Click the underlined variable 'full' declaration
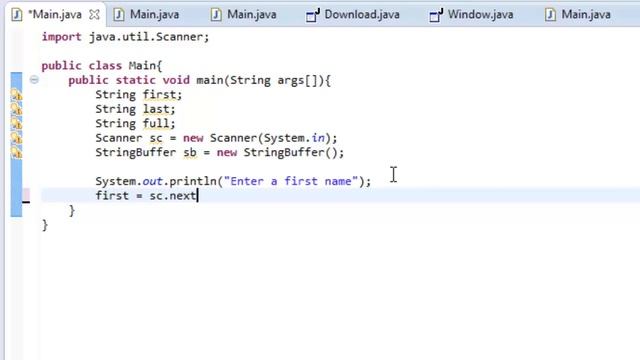This screenshot has height=360, width=640. [156, 123]
